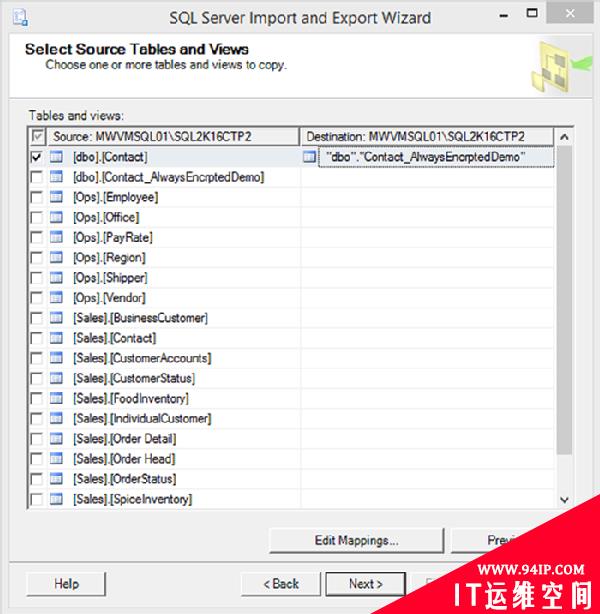Viewport: 600px width, 614px height.
Task: Click the table list scroll up arrow
Action: click(x=564, y=137)
